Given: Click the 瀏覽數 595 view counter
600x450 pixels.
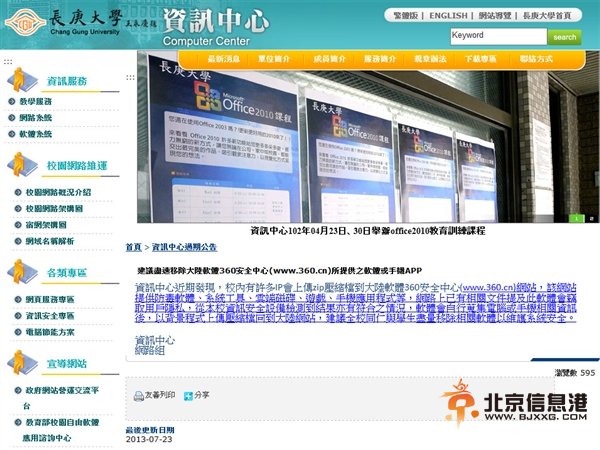Looking at the screenshot, I should 575,373.
